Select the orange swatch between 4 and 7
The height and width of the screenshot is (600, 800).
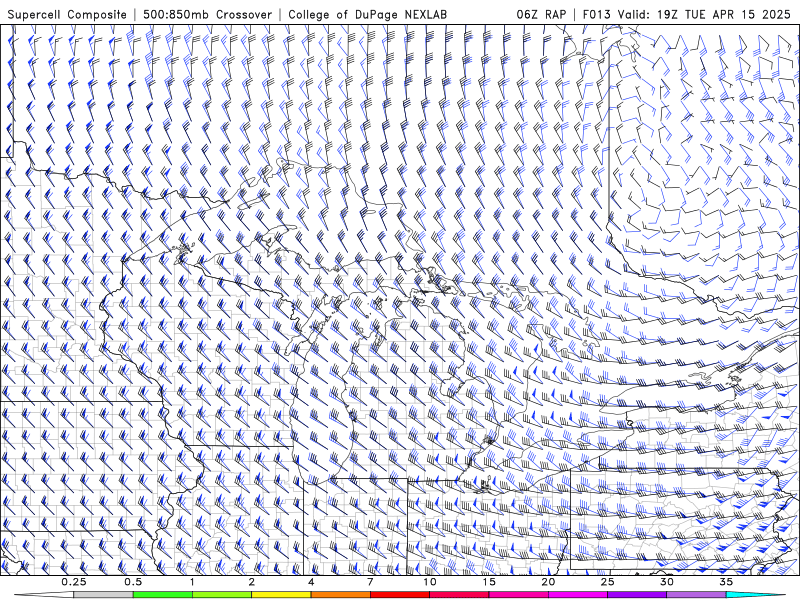coord(340,595)
